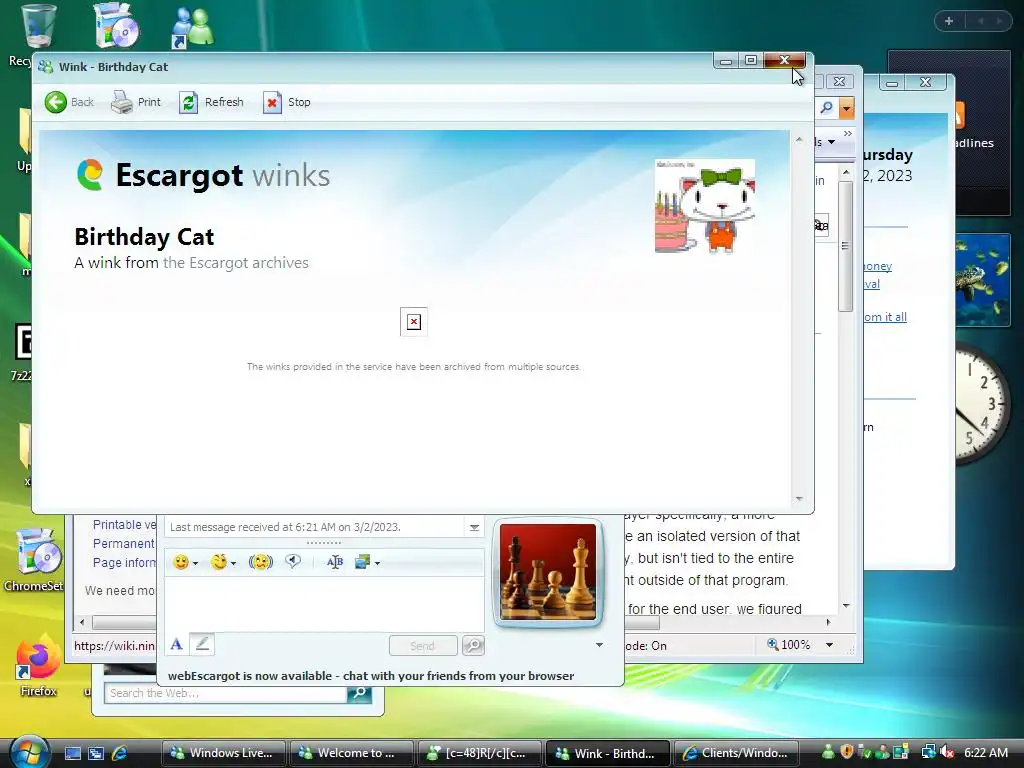1024x768 pixels.
Task: Click the Send button in chat
Action: point(423,646)
